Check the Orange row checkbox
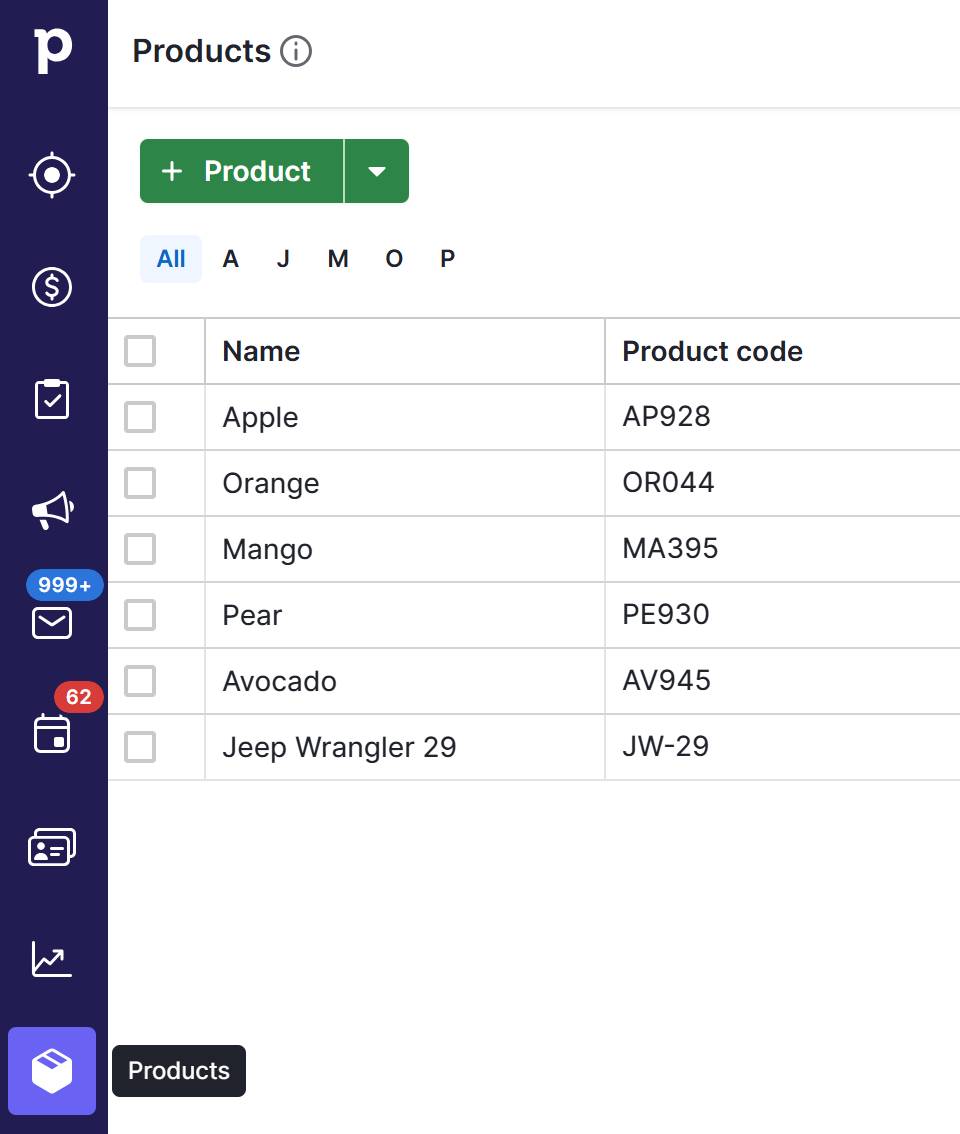Image resolution: width=960 pixels, height=1134 pixels. 140,483
